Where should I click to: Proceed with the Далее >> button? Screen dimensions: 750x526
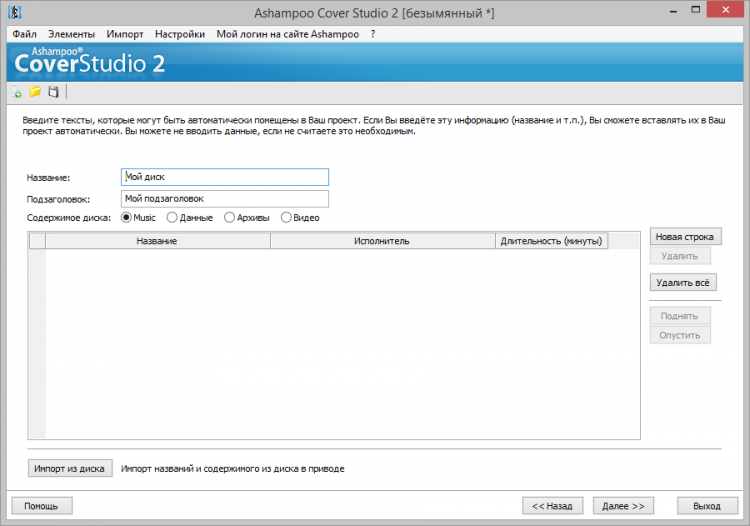pos(623,506)
